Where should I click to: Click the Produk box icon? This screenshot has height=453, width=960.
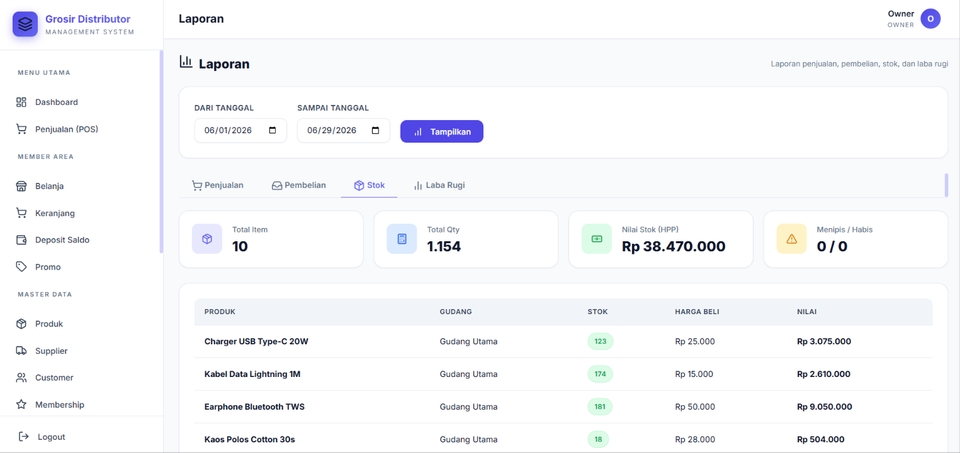(x=21, y=324)
